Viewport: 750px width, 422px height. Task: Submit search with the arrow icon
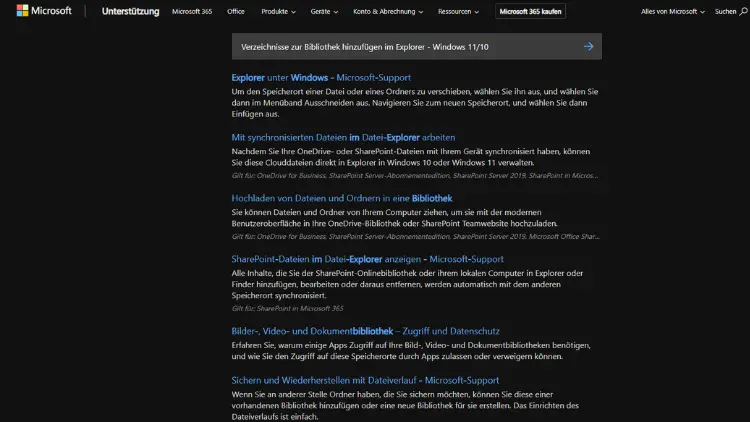[x=588, y=46]
